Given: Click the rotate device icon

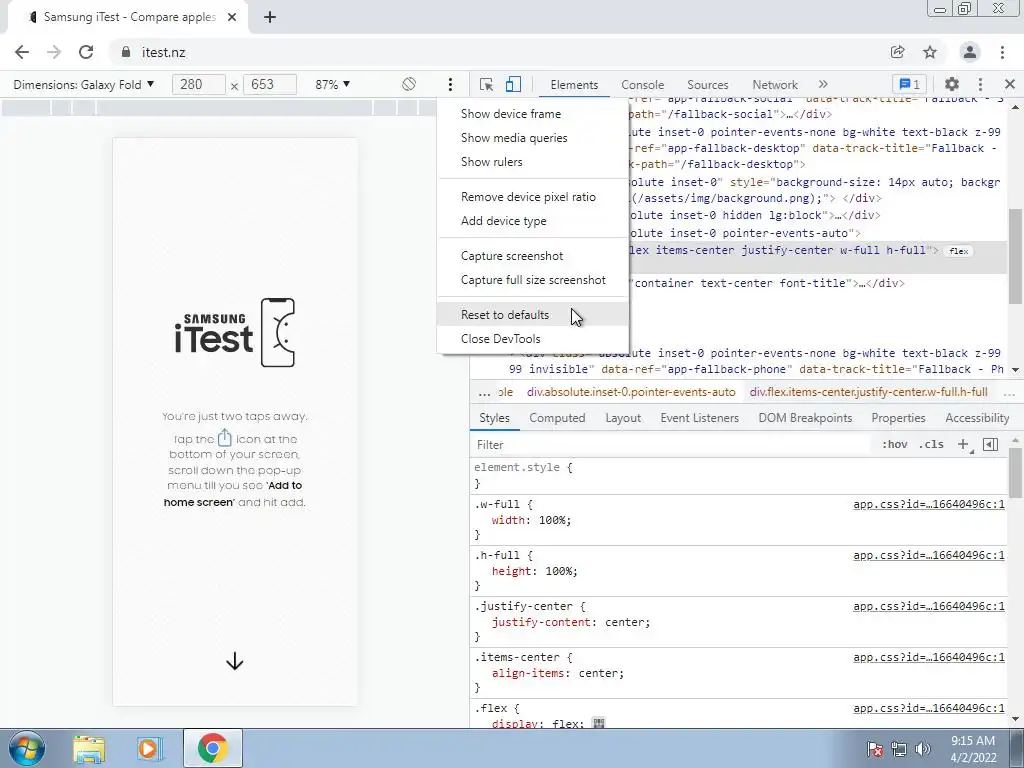Looking at the screenshot, I should (x=409, y=84).
